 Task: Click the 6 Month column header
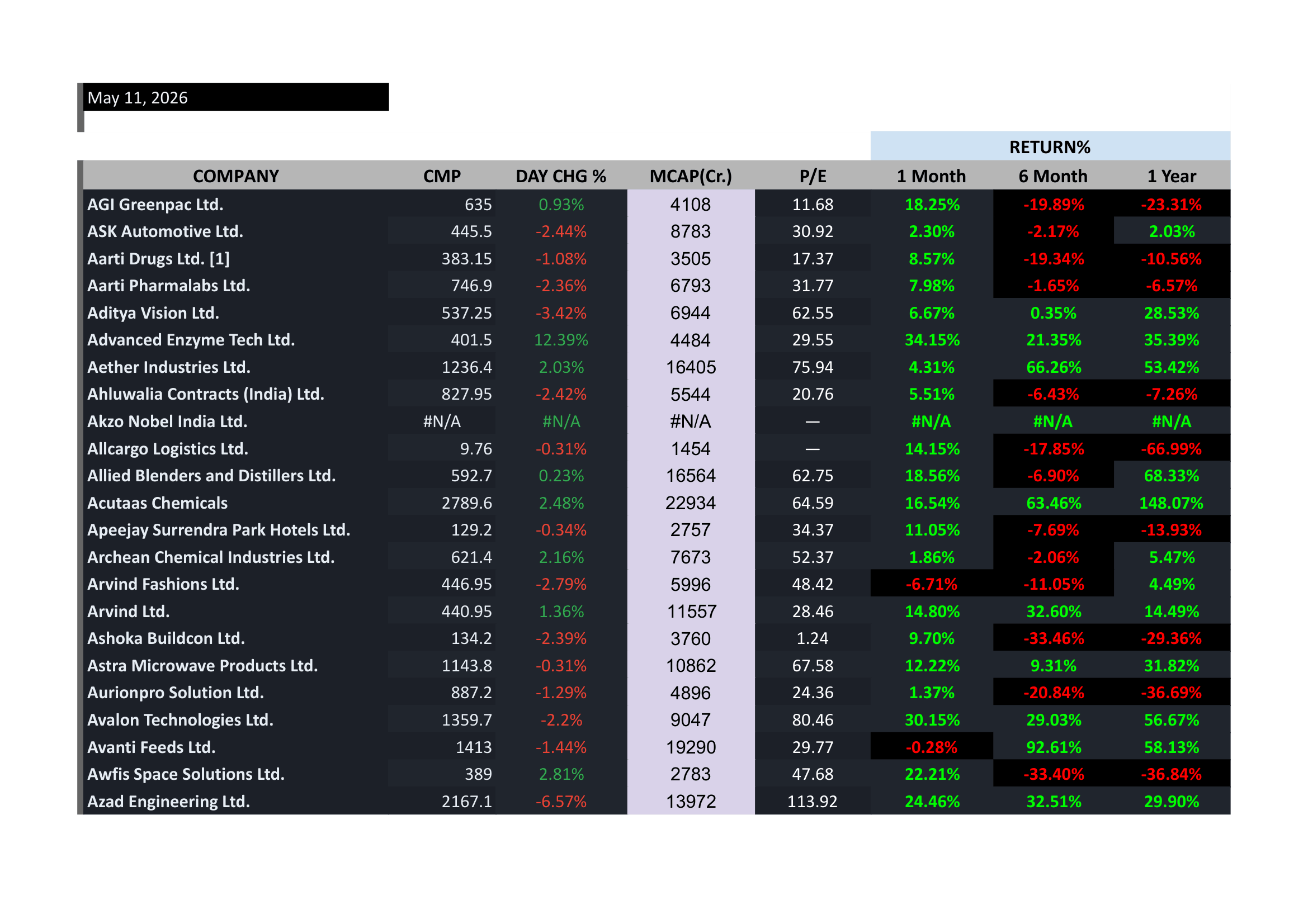(x=1054, y=176)
